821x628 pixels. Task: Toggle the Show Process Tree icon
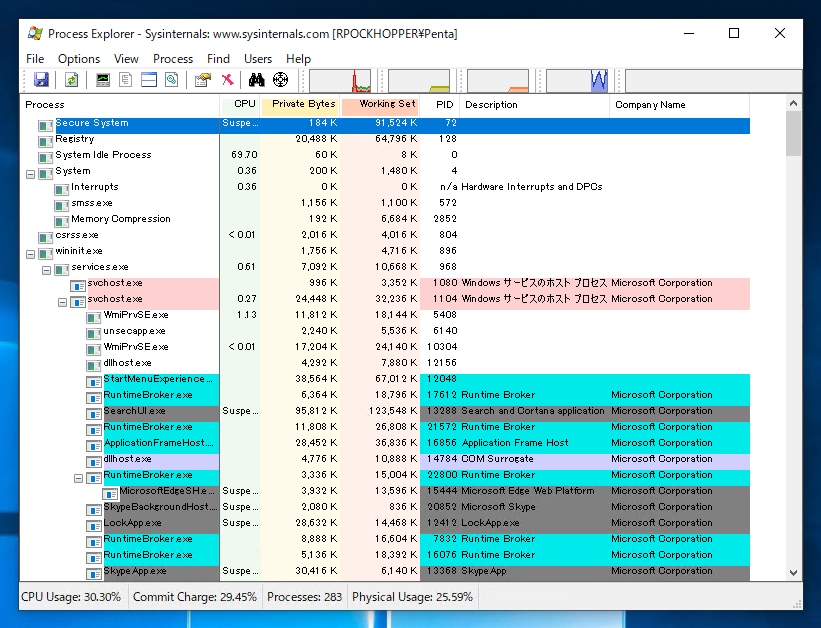(126, 79)
